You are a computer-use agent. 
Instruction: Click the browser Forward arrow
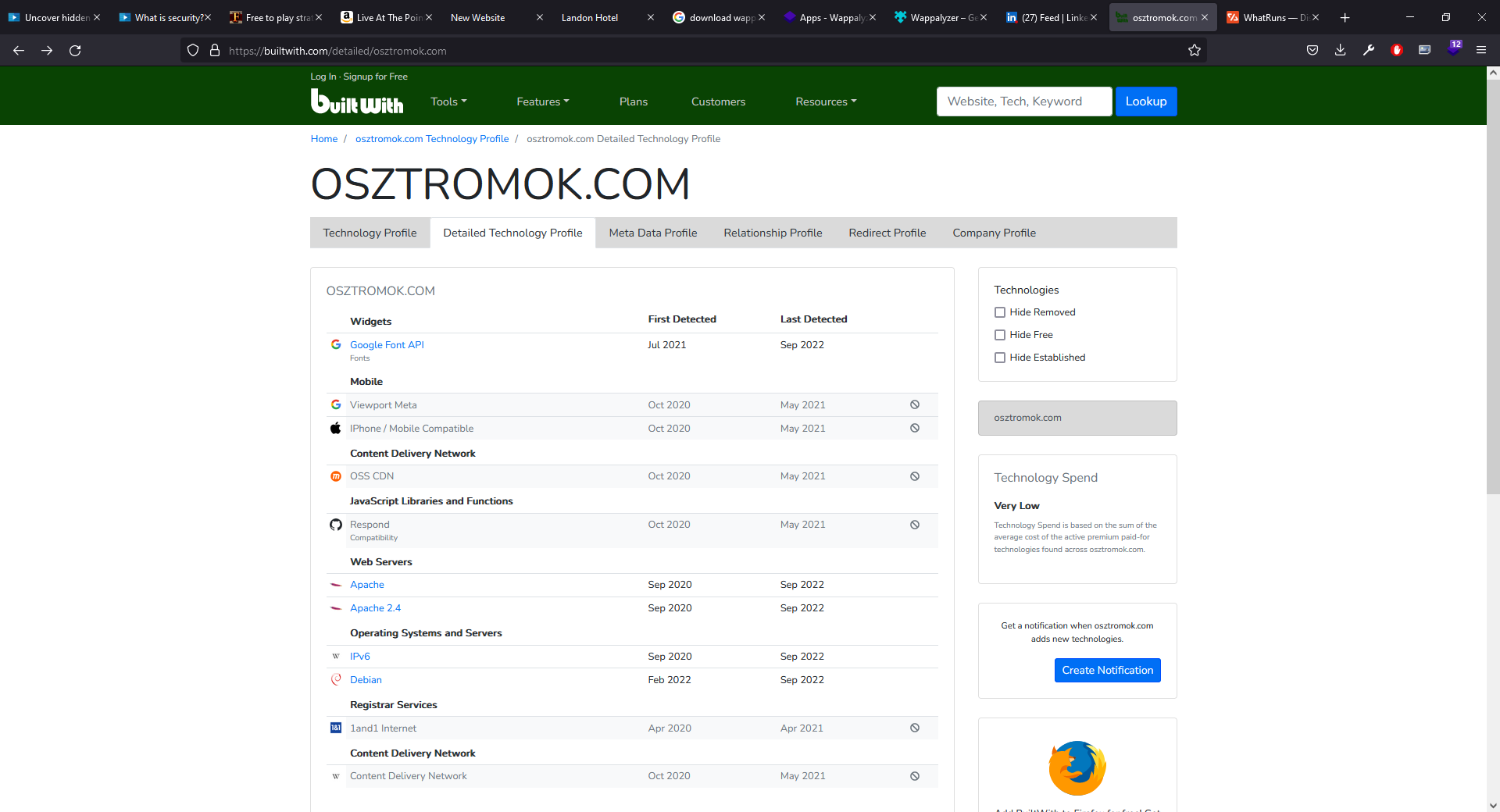pos(47,51)
